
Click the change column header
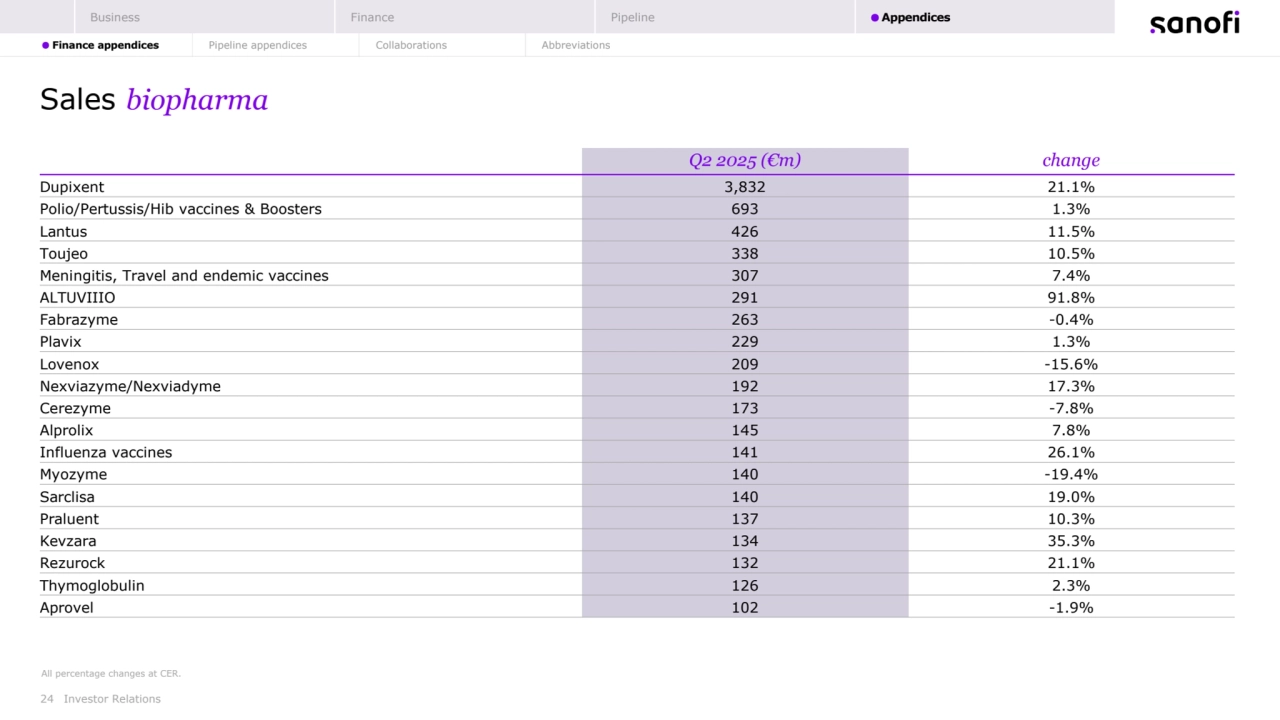click(x=1071, y=160)
